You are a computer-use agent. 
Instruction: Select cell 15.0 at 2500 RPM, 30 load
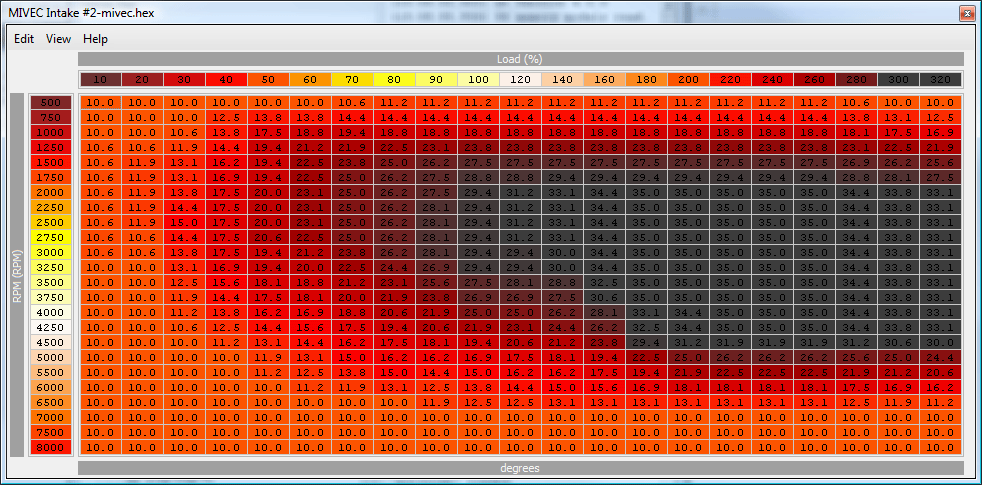pyautogui.click(x=184, y=222)
